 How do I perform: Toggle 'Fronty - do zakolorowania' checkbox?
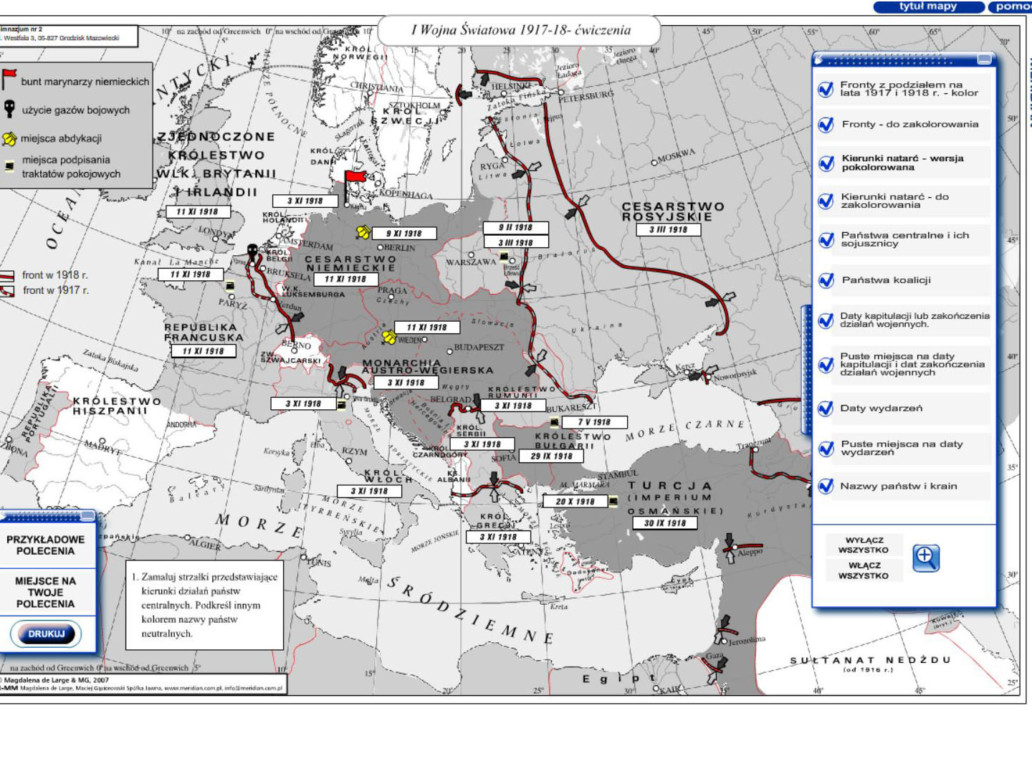tap(825, 125)
